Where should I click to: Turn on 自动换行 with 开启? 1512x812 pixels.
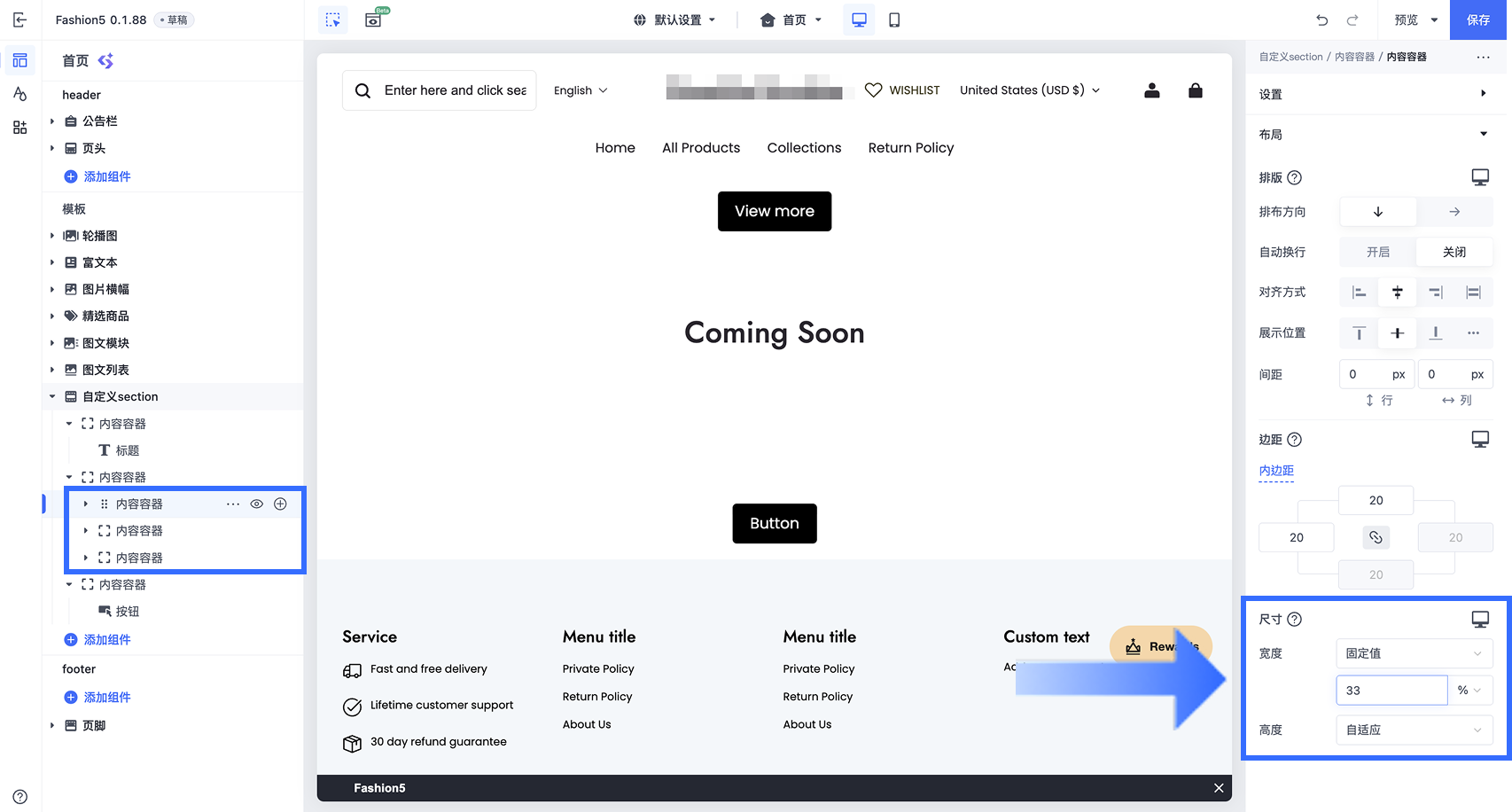[1377, 252]
